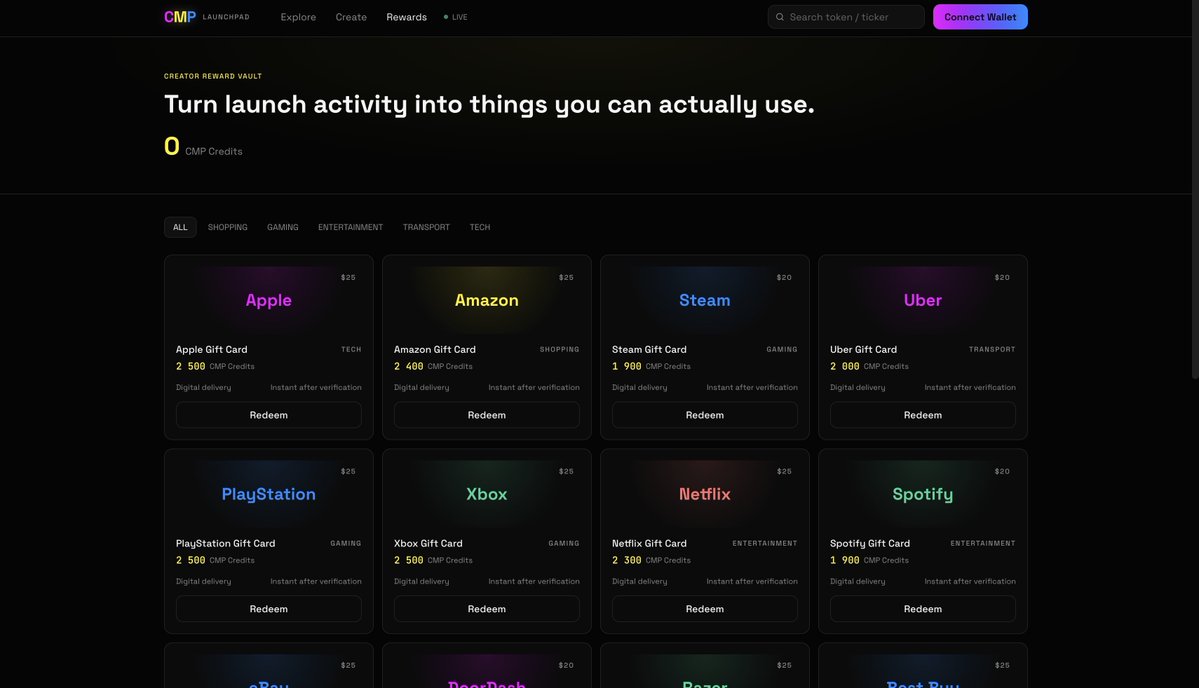The image size is (1199, 688).
Task: Click the 2 300 CMP Credits price
Action: pyautogui.click(x=651, y=560)
